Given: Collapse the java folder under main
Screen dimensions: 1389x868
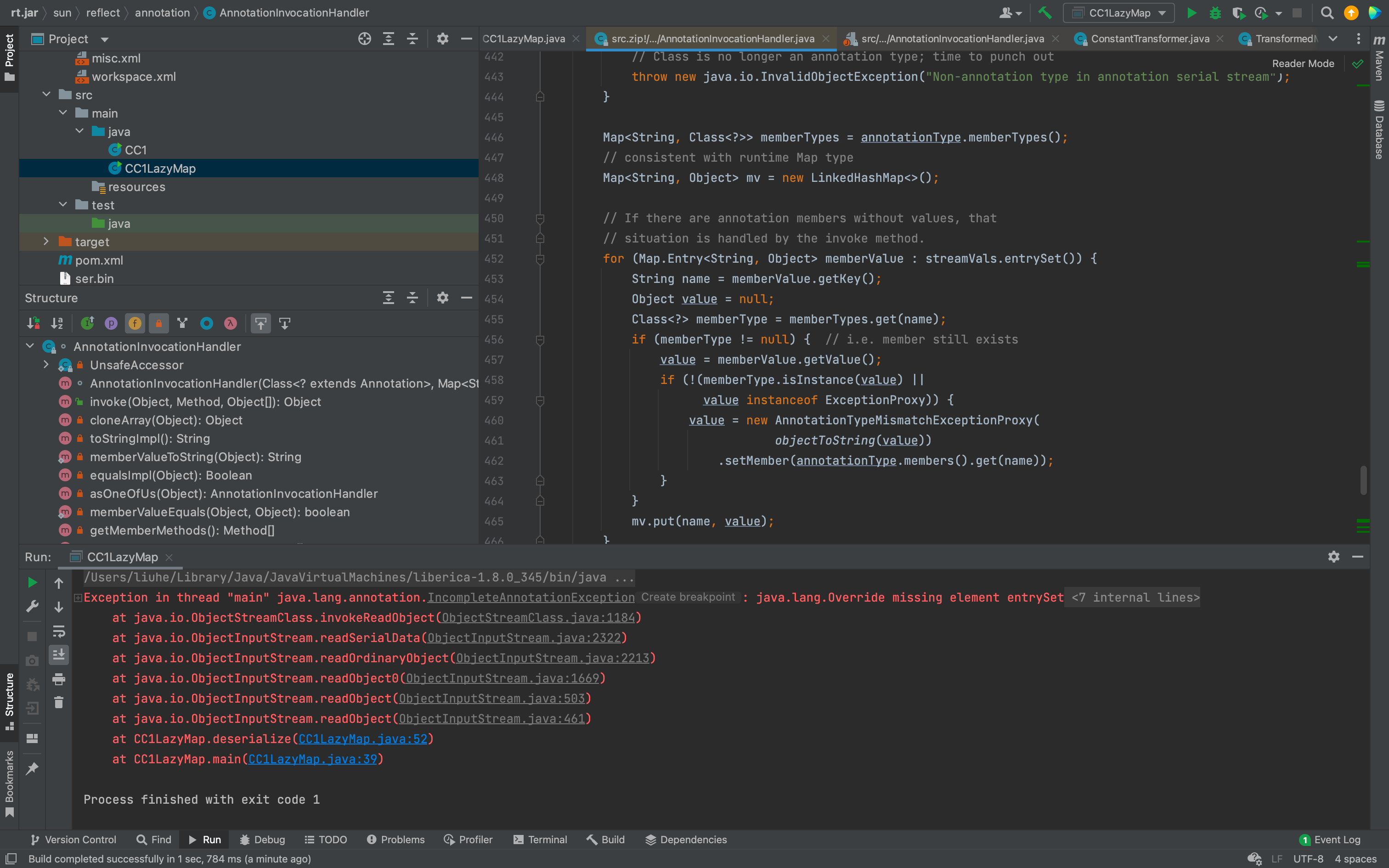Looking at the screenshot, I should point(80,131).
